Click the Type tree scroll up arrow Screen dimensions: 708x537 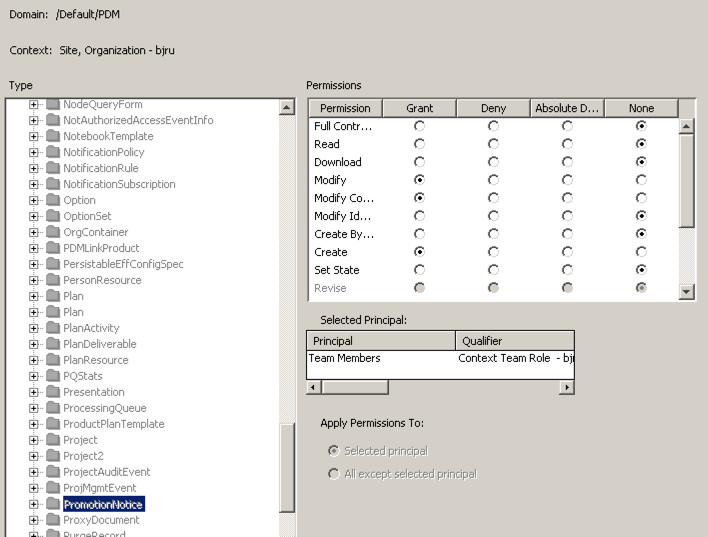point(287,107)
